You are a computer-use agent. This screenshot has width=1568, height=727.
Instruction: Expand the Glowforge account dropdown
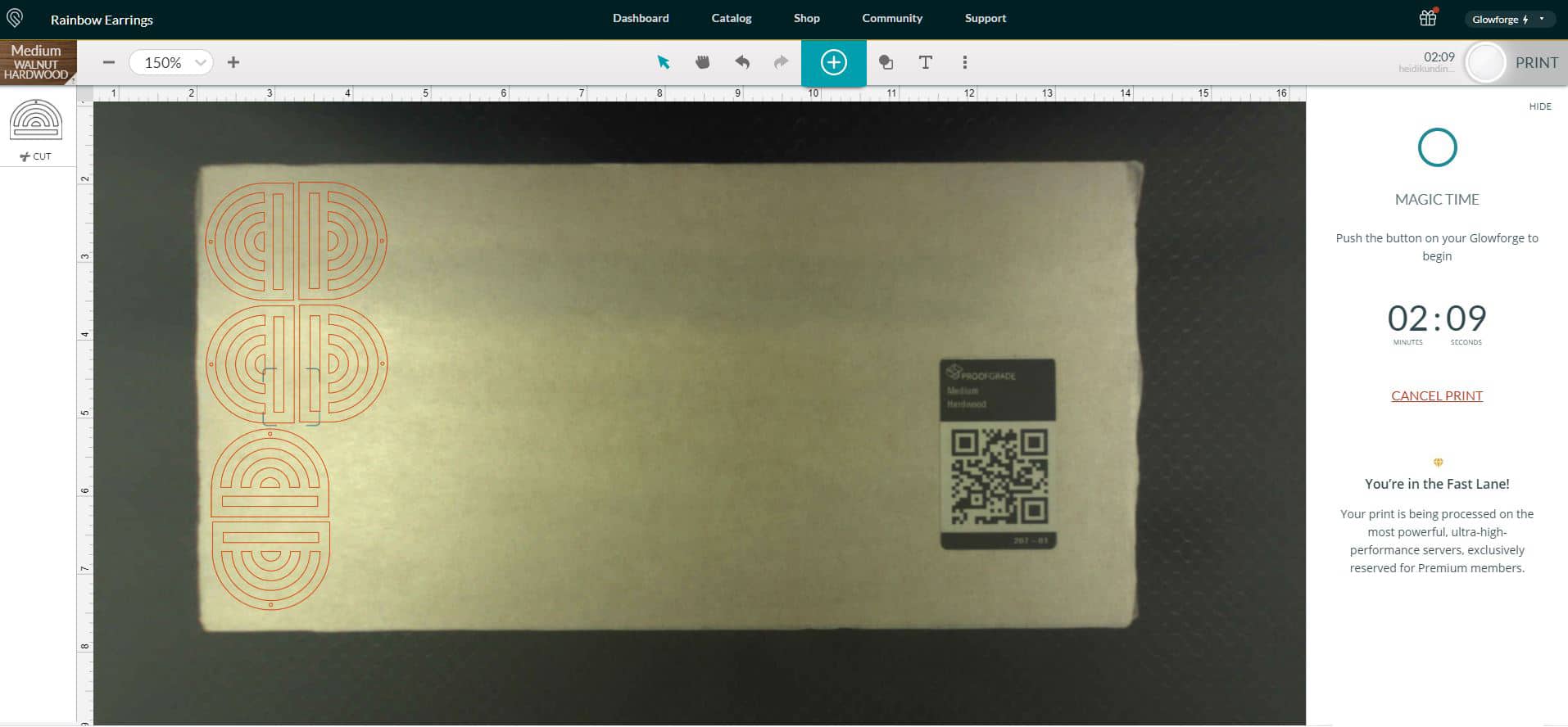1508,19
